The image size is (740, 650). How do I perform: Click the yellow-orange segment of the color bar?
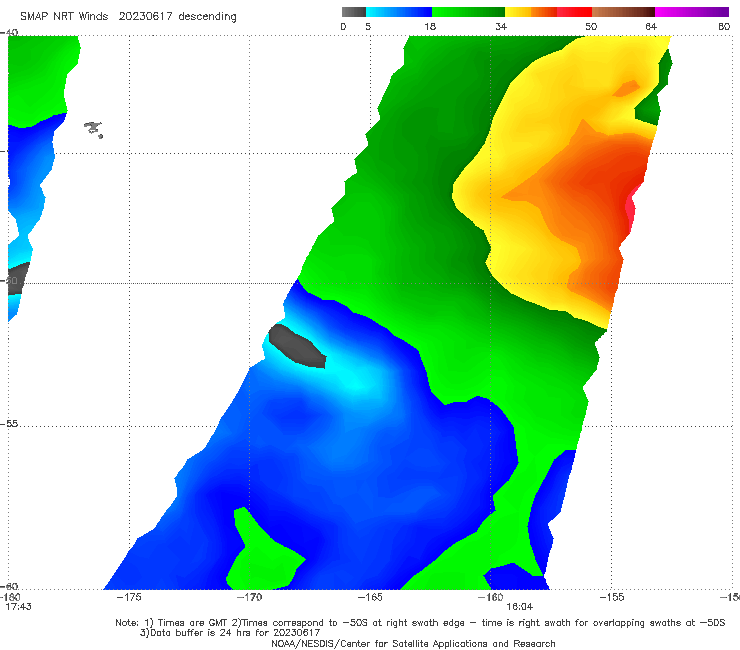coord(531,12)
